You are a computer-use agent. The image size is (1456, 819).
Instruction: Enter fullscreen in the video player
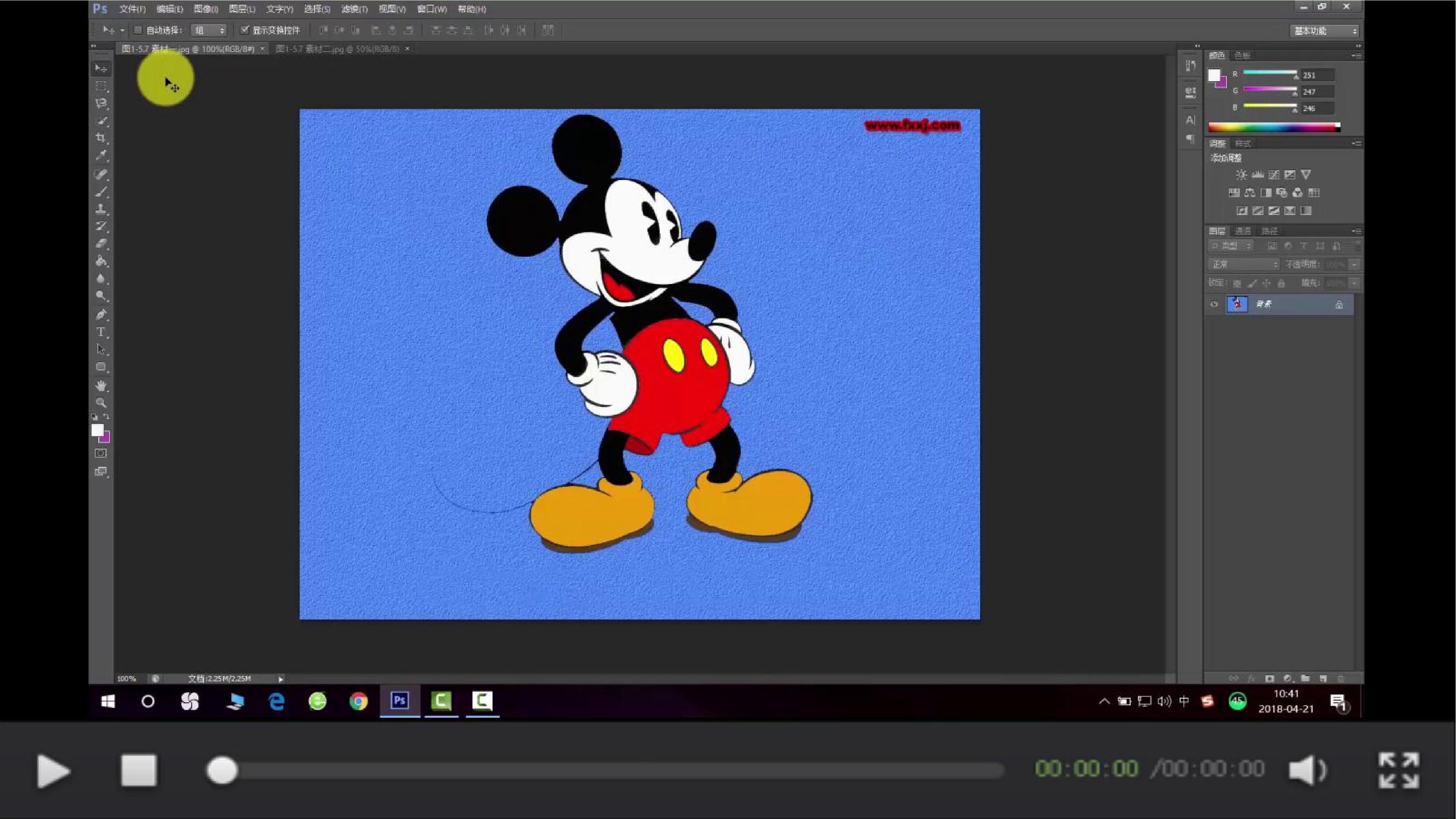[x=1398, y=770]
